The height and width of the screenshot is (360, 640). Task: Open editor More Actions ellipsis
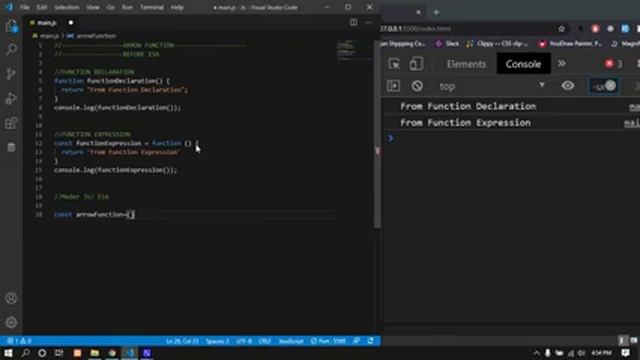[x=368, y=22]
